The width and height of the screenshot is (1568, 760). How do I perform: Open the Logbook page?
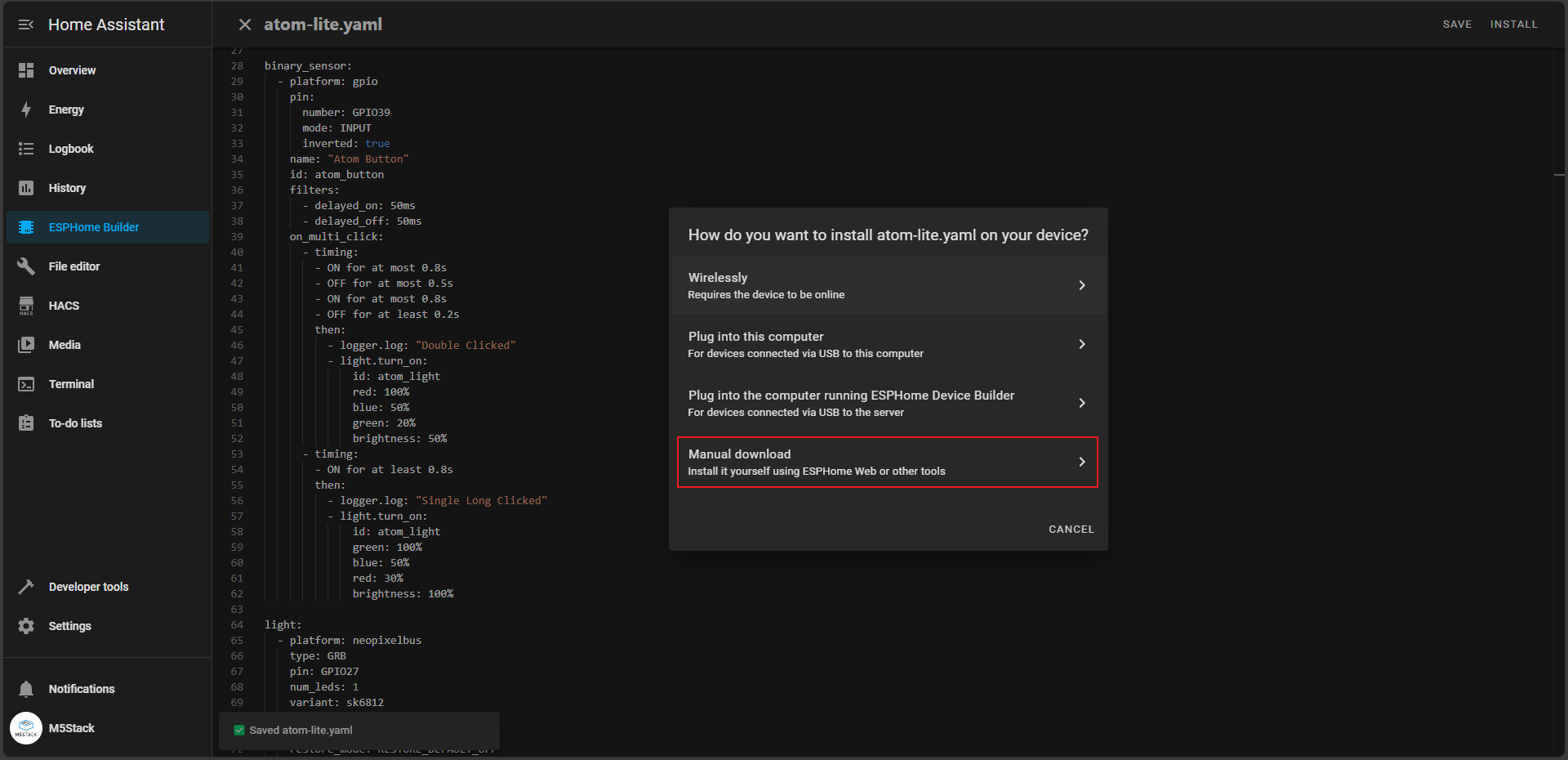click(x=108, y=149)
